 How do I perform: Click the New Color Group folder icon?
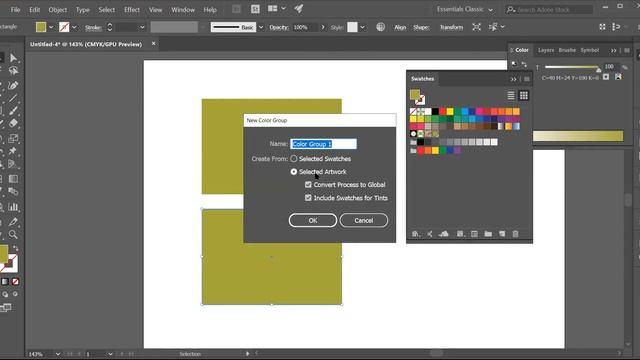pyautogui.click(x=488, y=234)
